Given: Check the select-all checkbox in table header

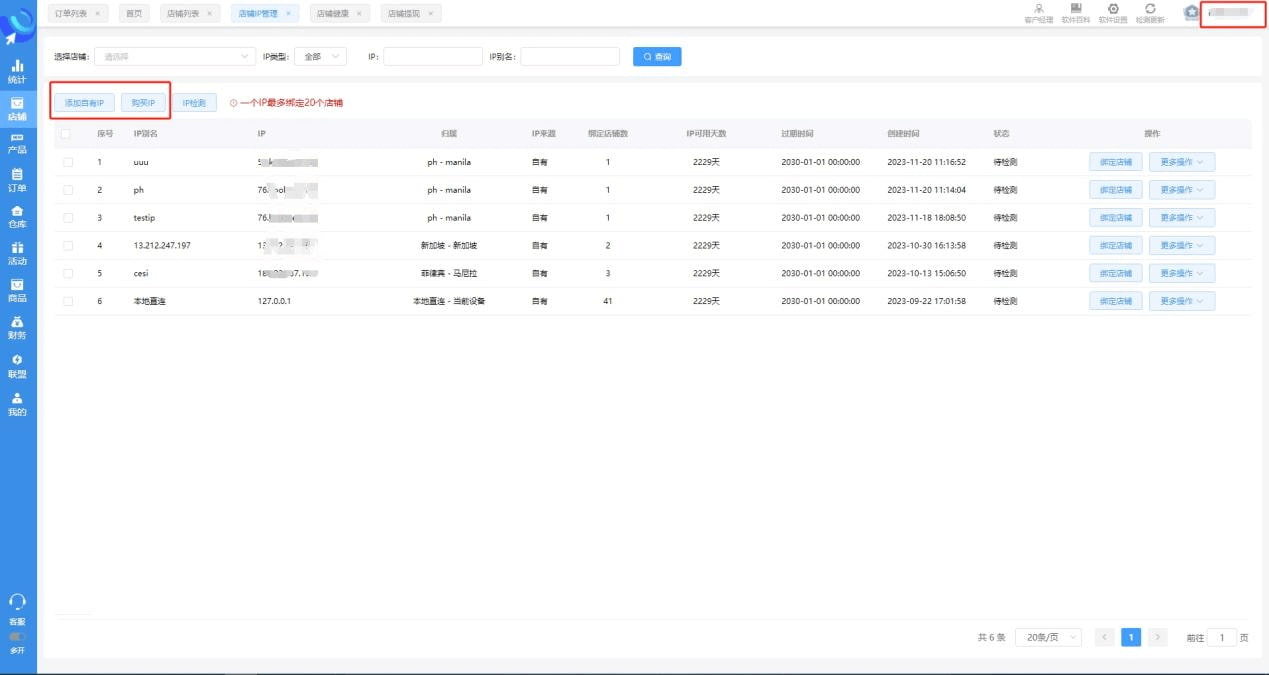Looking at the screenshot, I should click(x=67, y=134).
